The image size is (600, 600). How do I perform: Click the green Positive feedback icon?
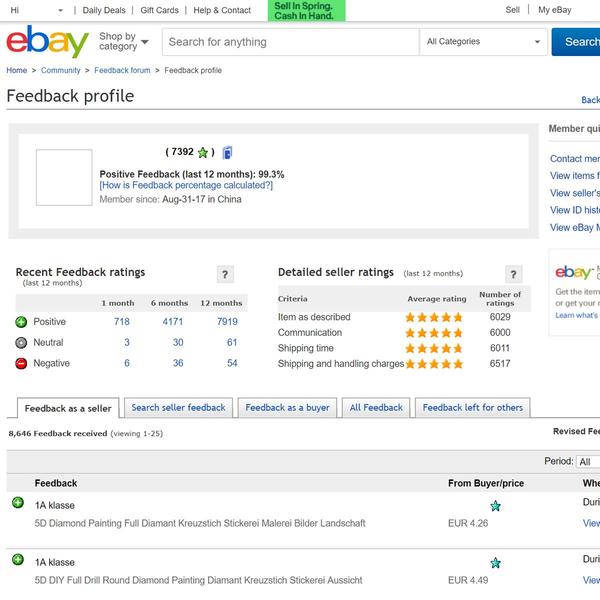pyautogui.click(x=21, y=322)
